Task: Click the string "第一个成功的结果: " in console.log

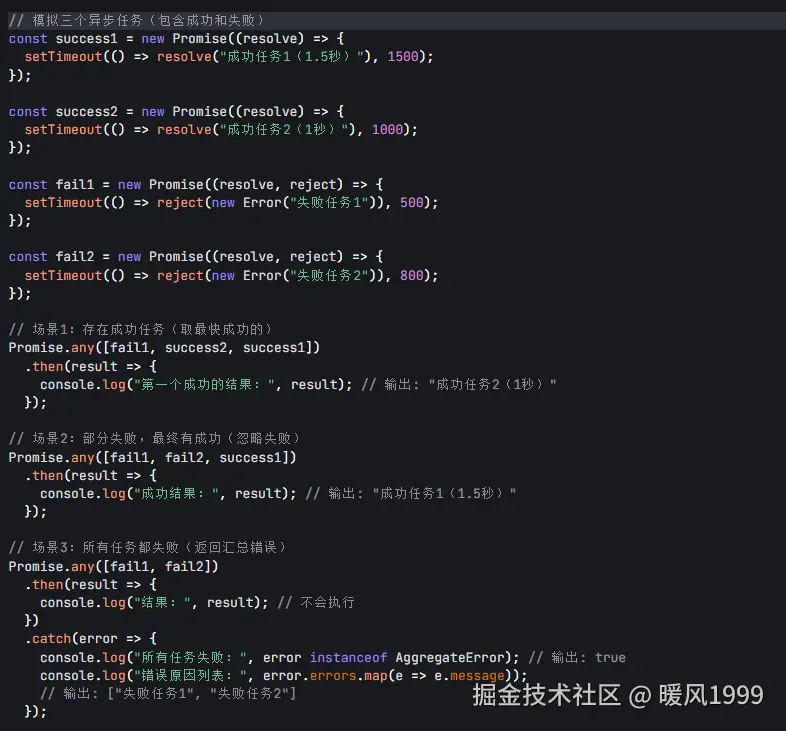Action: [x=205, y=385]
